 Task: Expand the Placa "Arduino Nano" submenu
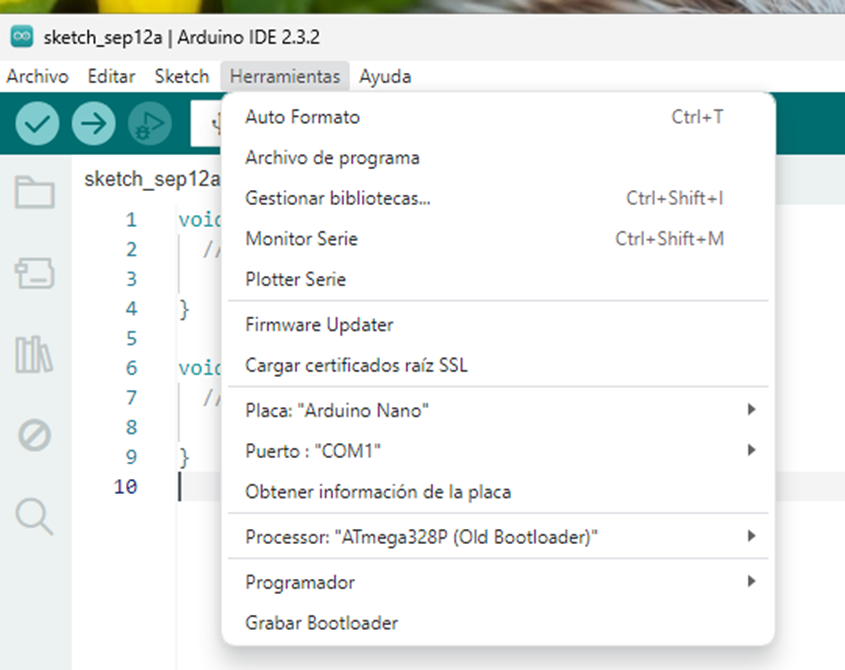[x=498, y=410]
